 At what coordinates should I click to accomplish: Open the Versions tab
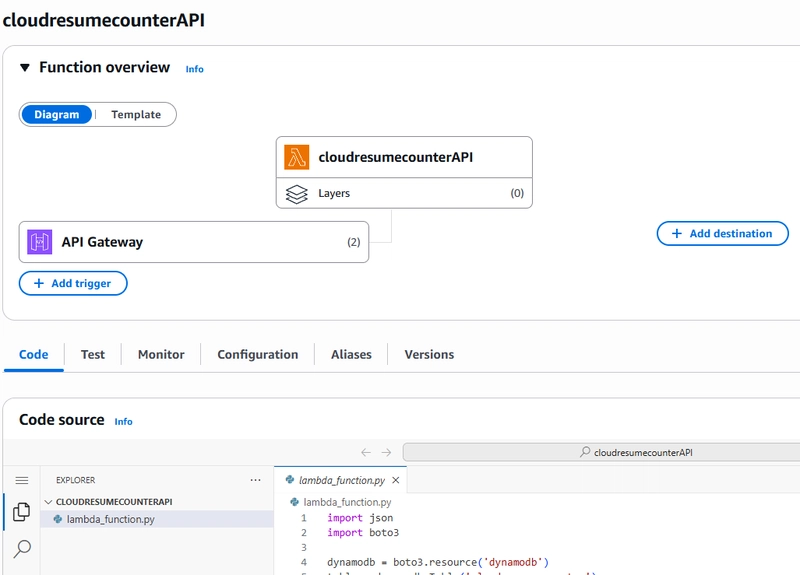click(429, 354)
